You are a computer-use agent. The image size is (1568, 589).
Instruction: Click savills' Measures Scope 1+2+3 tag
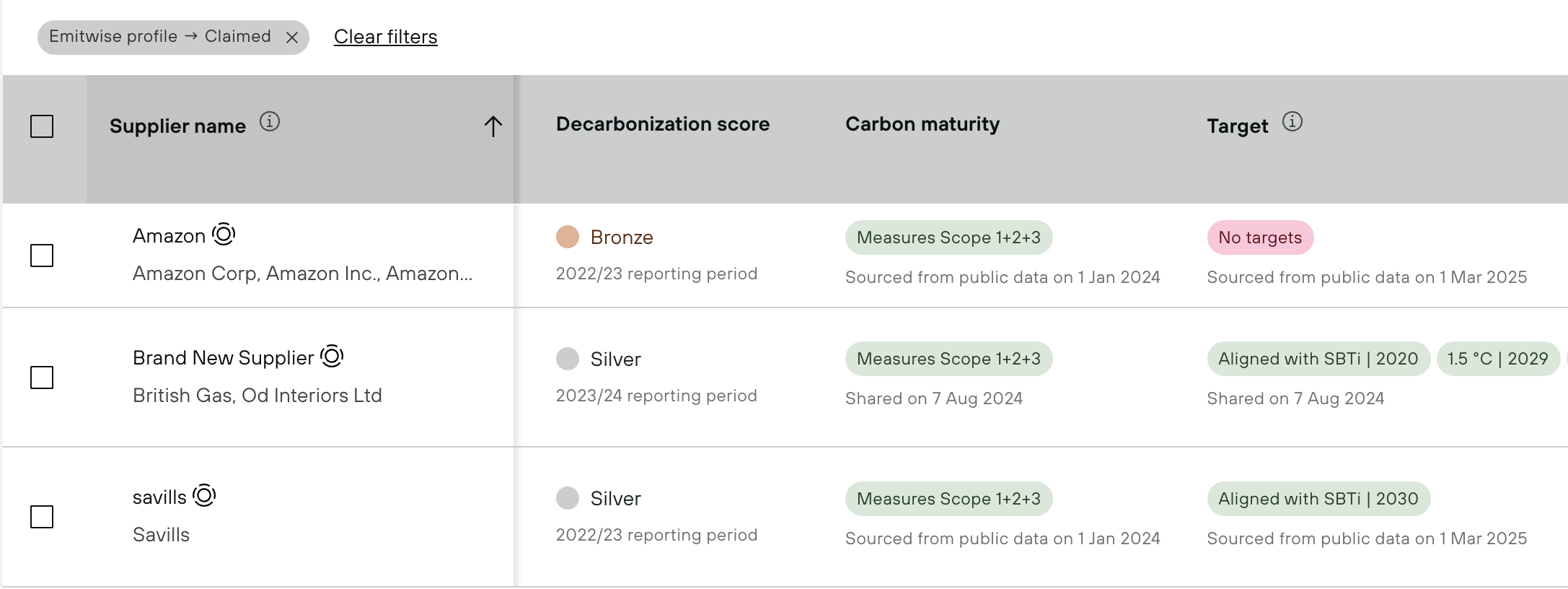point(948,499)
